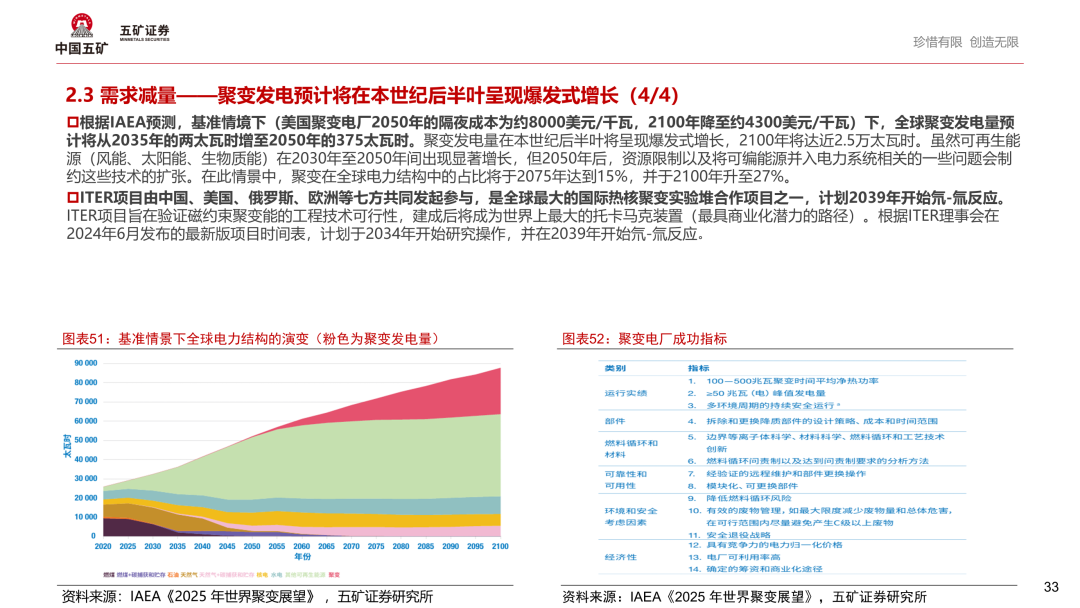Click the red square bullet before ITER项目
This screenshot has width=1080, height=608.
click(x=71, y=197)
